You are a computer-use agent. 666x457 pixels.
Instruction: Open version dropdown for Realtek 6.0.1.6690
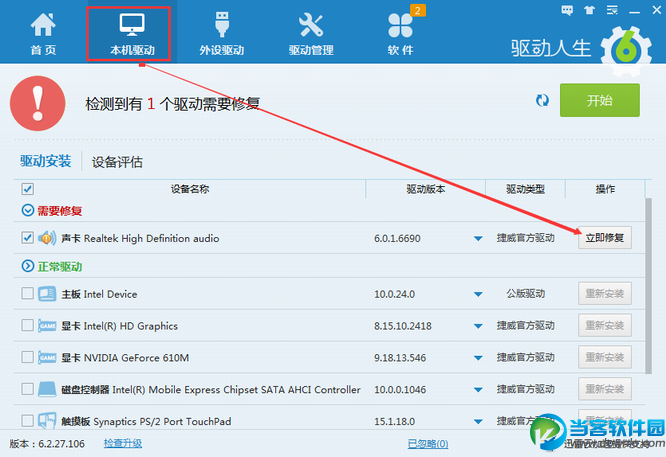point(478,239)
